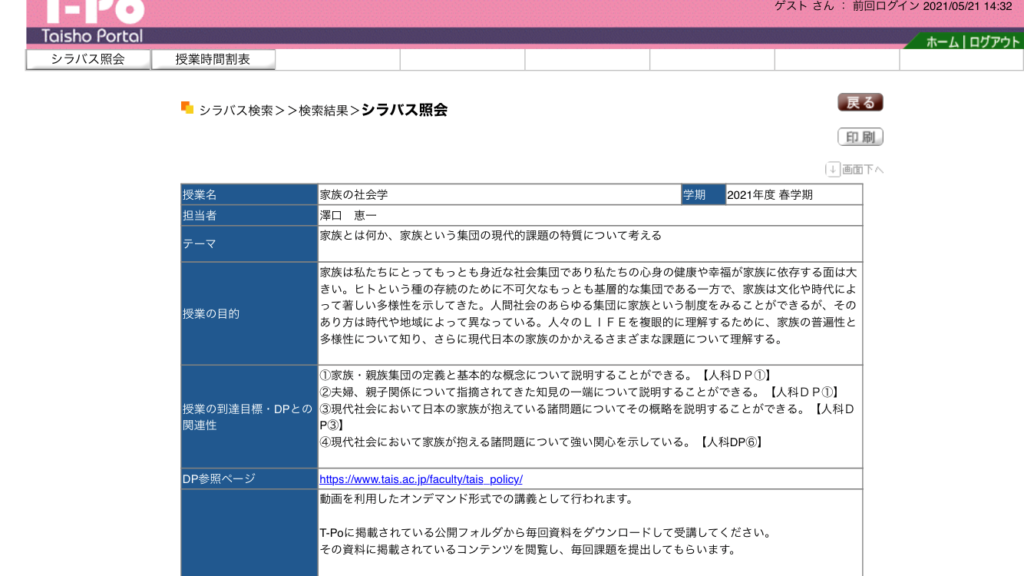Click シラバス検索 in the breadcrumb
The width and height of the screenshot is (1024, 576).
click(x=236, y=110)
